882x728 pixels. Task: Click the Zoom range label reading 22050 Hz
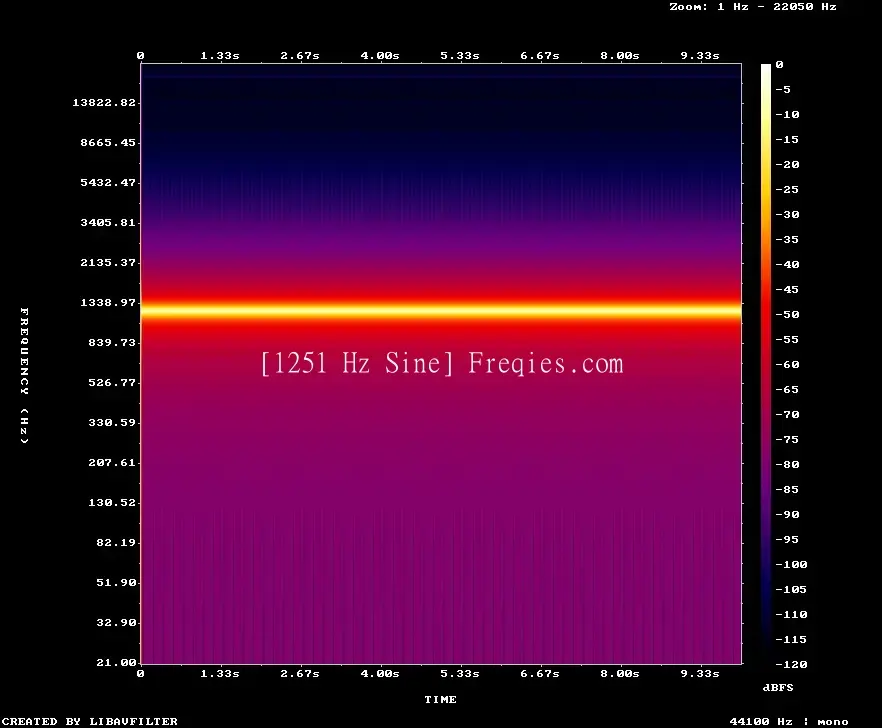point(804,7)
